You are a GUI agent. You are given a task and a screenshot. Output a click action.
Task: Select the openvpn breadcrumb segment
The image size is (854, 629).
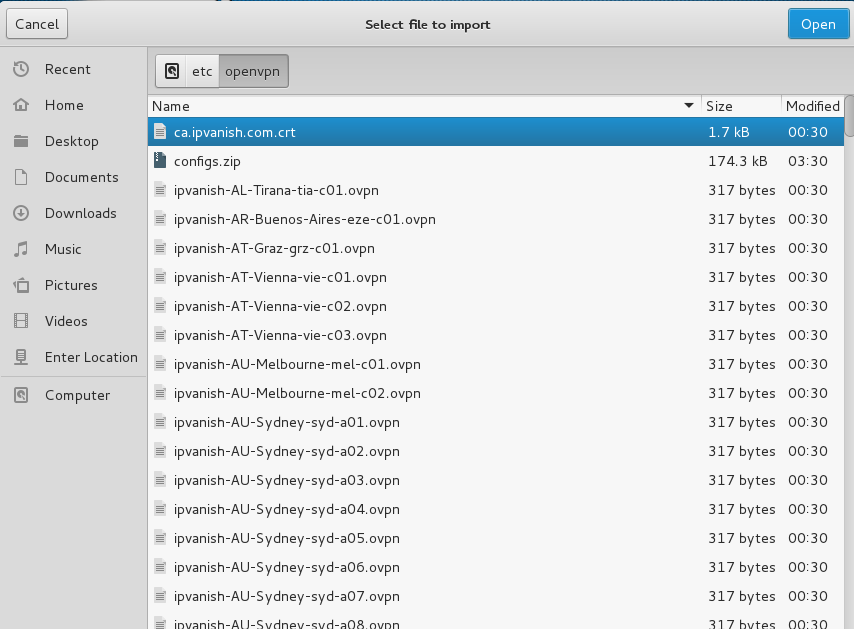pos(252,70)
